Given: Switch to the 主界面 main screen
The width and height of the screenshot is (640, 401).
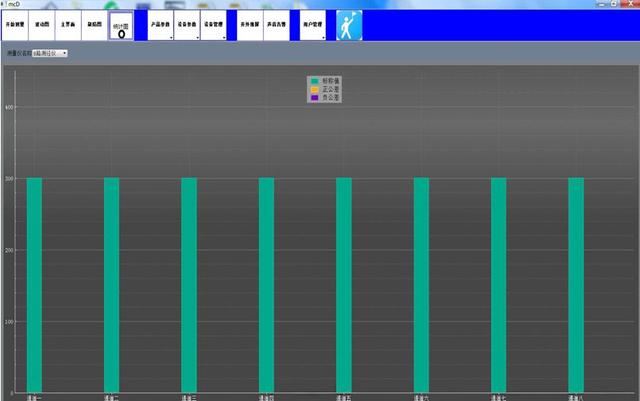Looking at the screenshot, I should point(67,26).
